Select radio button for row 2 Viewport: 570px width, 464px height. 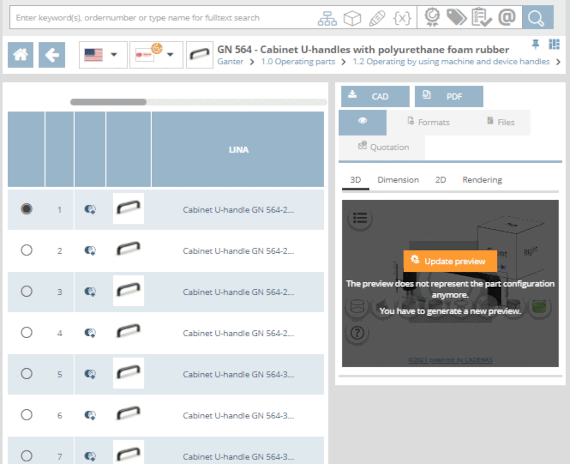(x=27, y=250)
